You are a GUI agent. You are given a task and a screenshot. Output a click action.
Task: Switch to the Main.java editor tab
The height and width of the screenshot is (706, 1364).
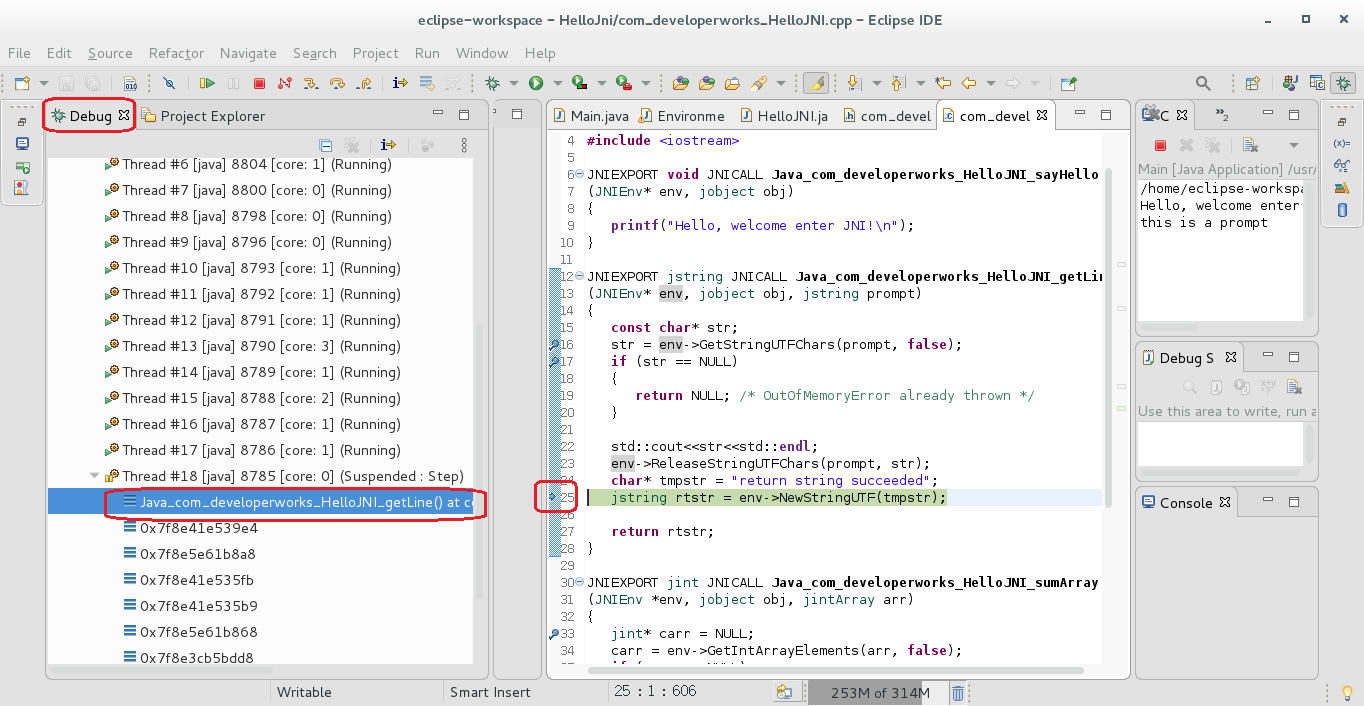tap(591, 116)
